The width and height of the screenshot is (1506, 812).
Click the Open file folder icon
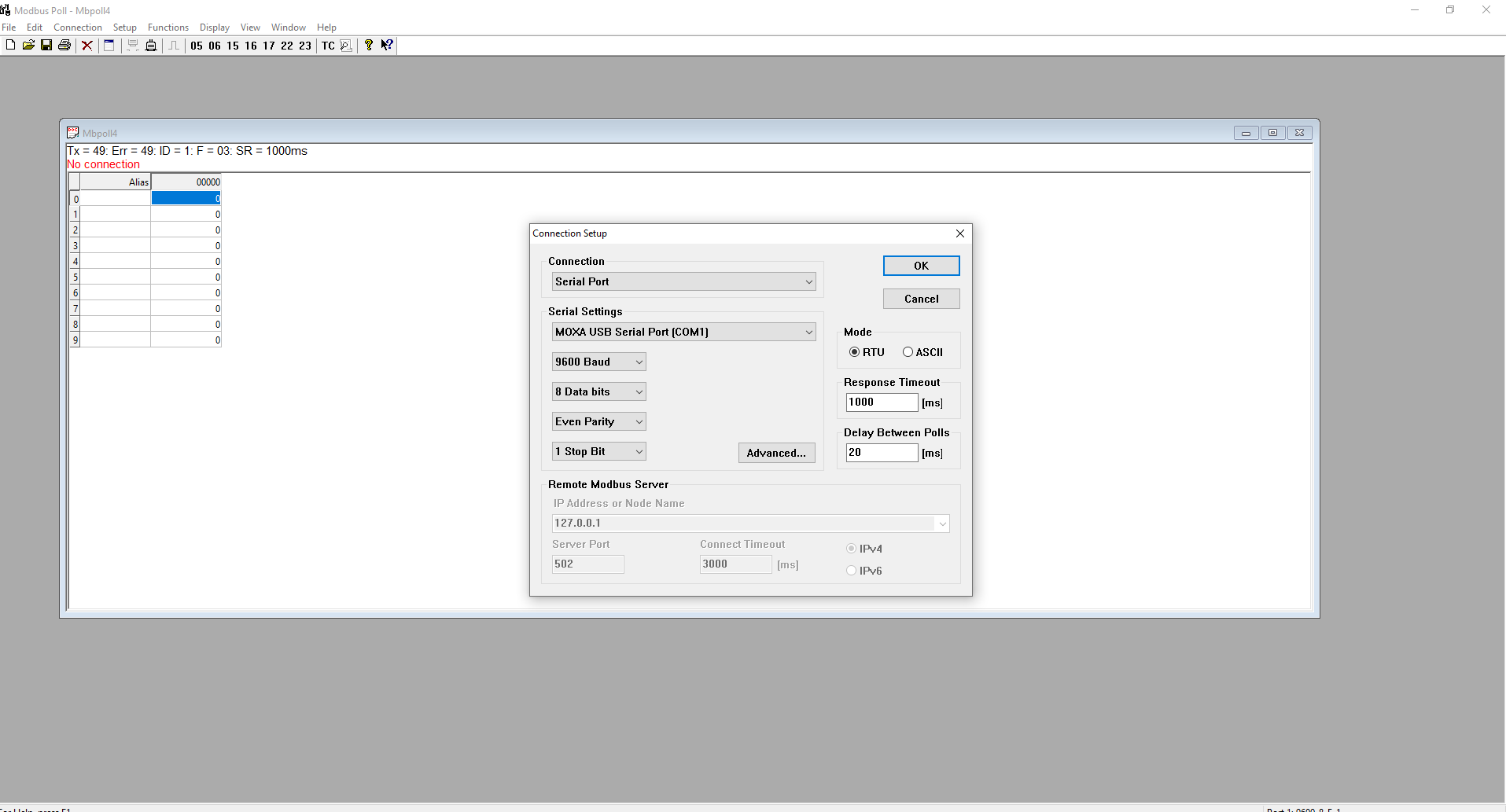coord(28,46)
